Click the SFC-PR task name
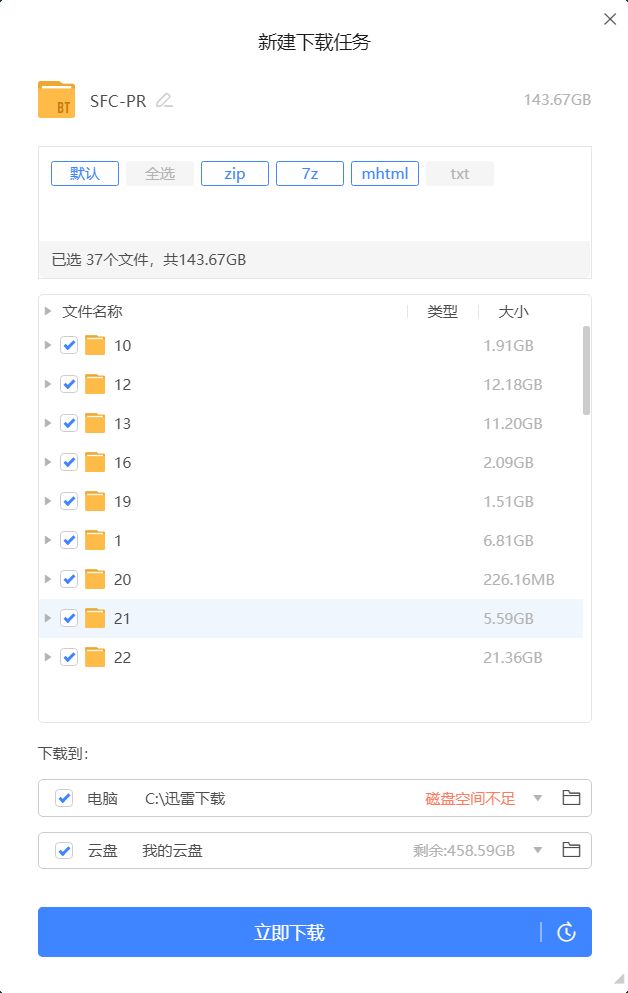 [118, 101]
